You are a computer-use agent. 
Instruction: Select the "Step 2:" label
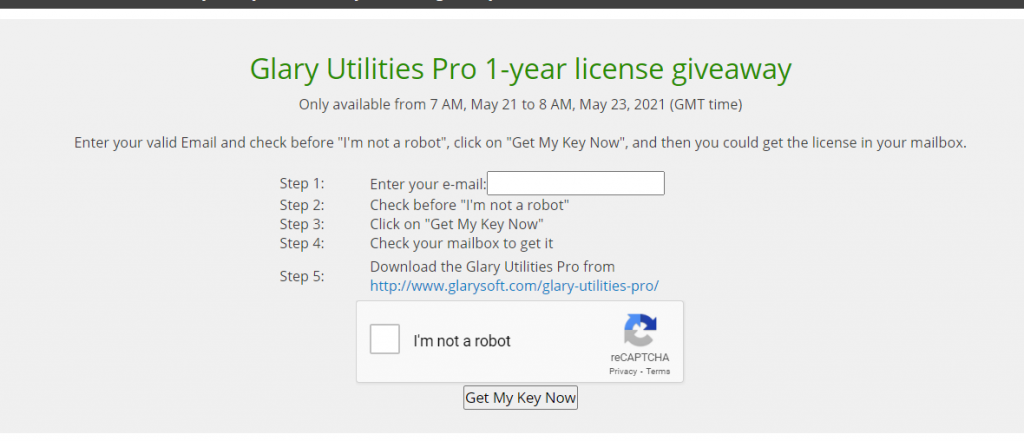click(302, 205)
